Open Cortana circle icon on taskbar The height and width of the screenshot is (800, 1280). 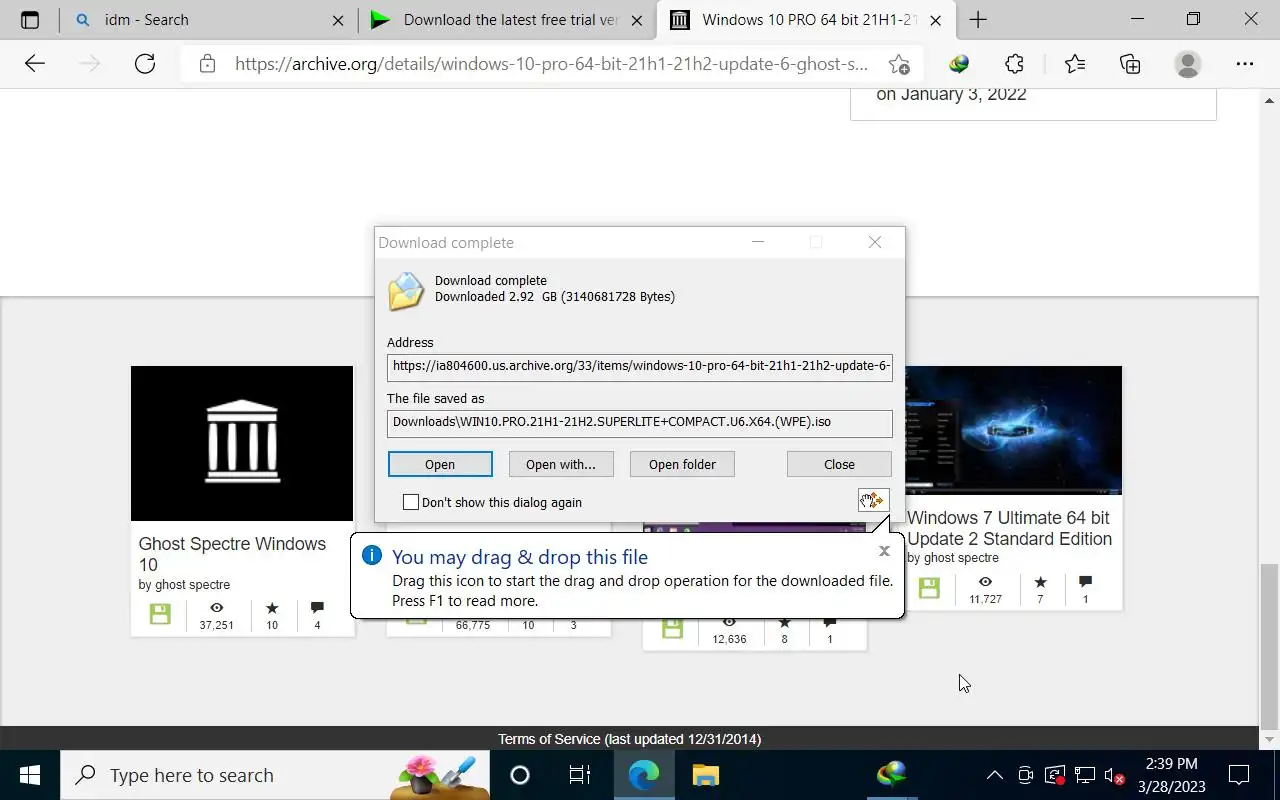(519, 775)
